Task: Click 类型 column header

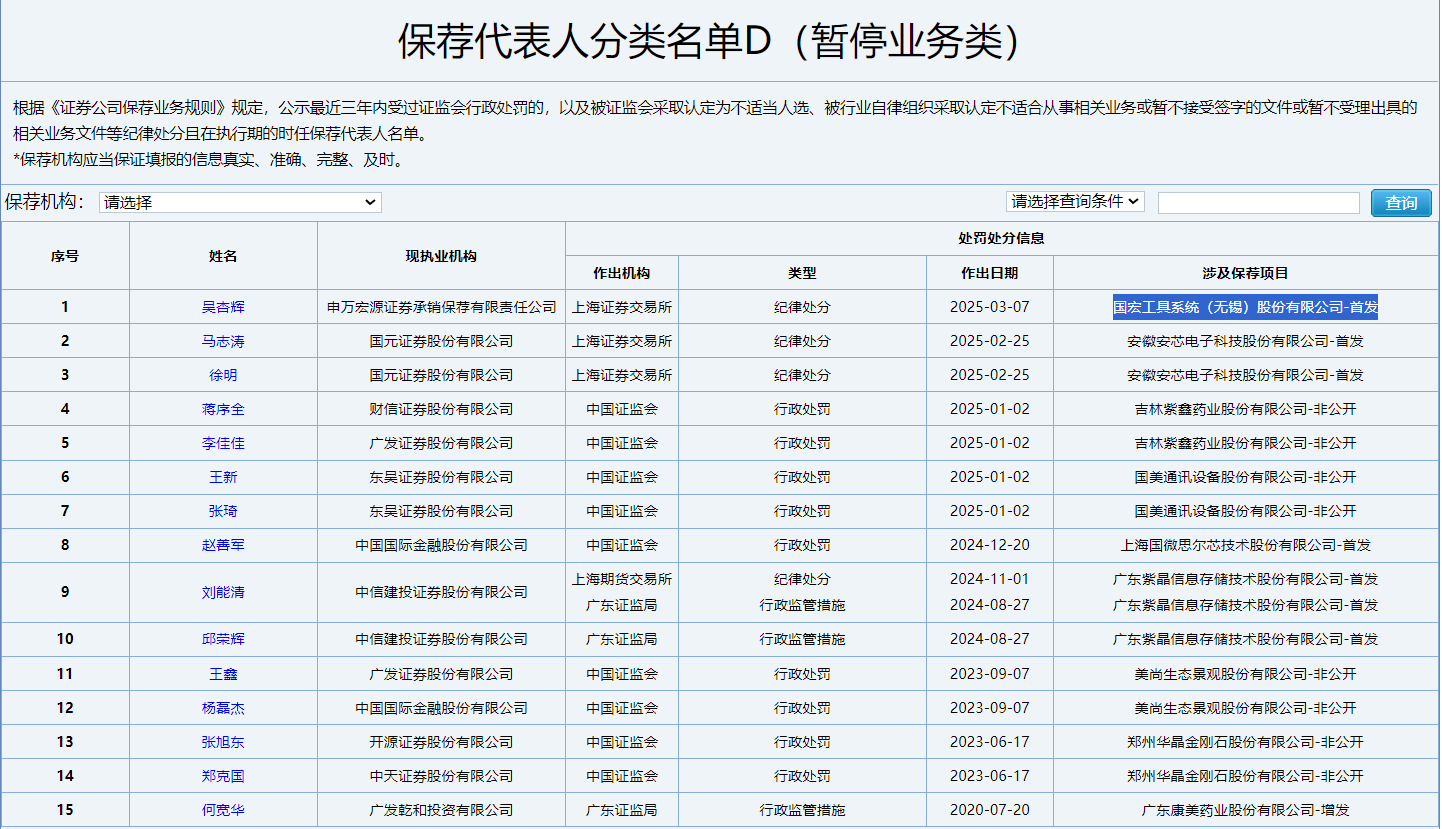Action: pos(802,273)
